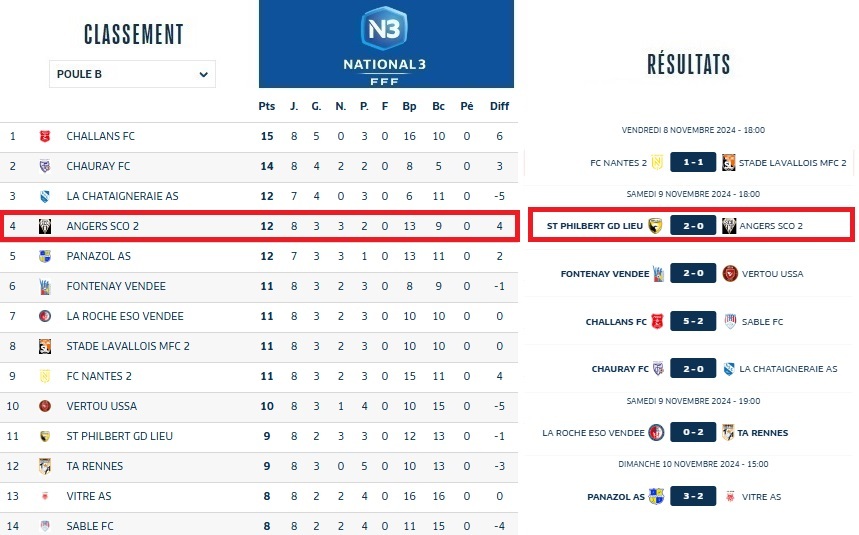Click Chauray FC crest in standings
This screenshot has width=859, height=535.
[x=44, y=166]
